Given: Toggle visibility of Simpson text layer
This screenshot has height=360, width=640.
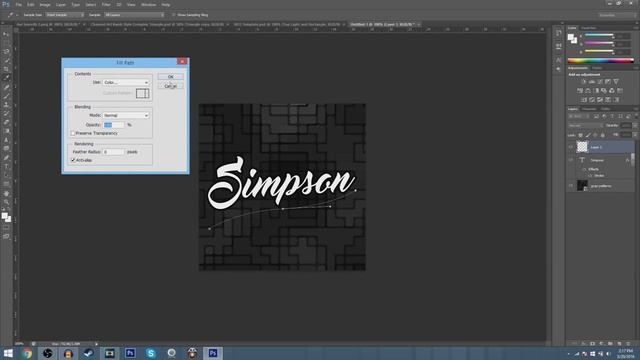Looking at the screenshot, I should (x=571, y=160).
